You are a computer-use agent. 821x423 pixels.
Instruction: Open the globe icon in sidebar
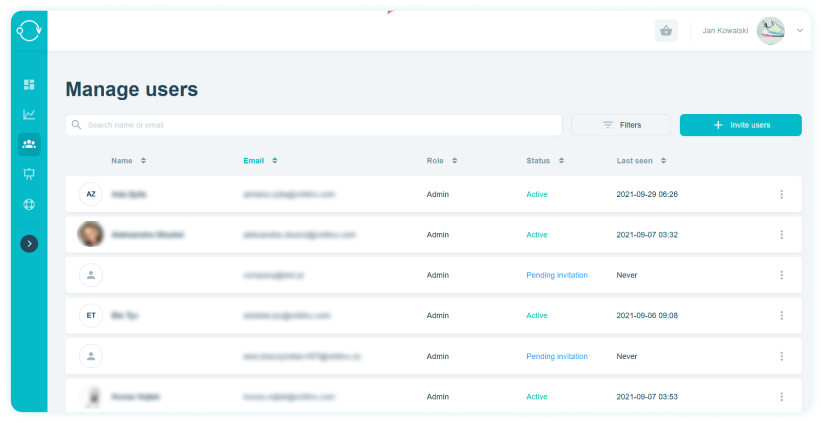pos(29,204)
